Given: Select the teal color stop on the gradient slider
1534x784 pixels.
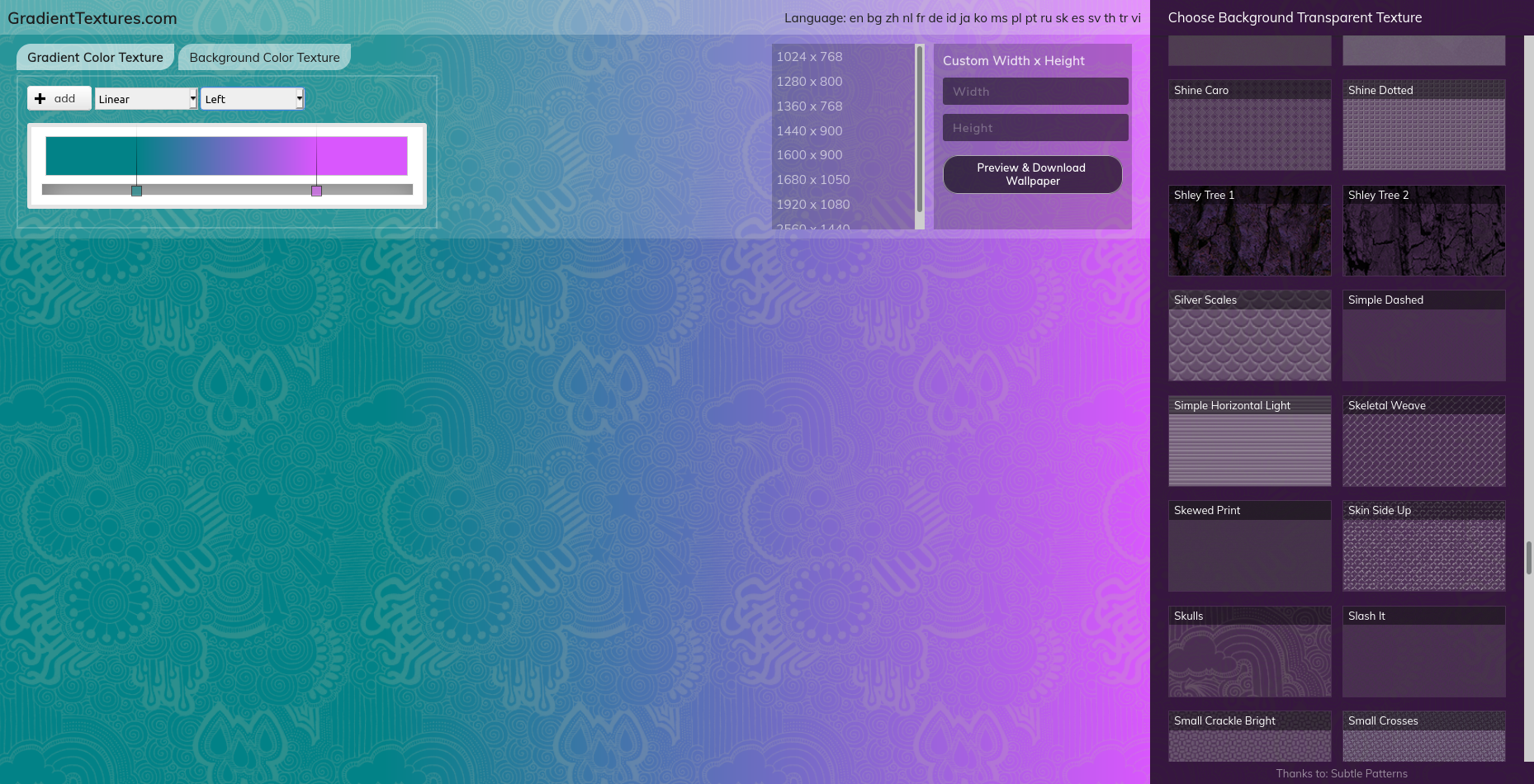Looking at the screenshot, I should 135,191.
